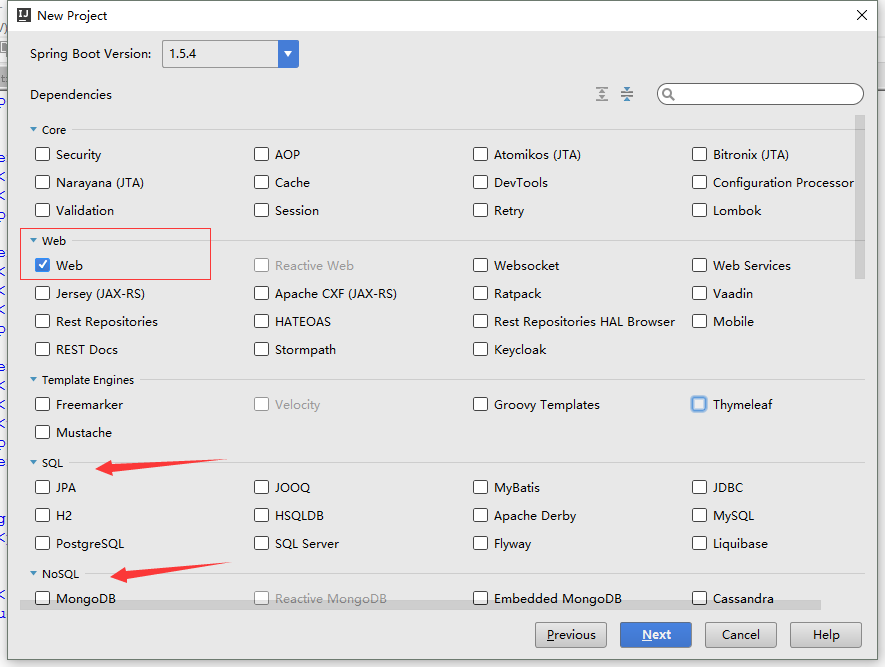Click the Expand All dependencies icon
This screenshot has width=885, height=667.
click(602, 94)
